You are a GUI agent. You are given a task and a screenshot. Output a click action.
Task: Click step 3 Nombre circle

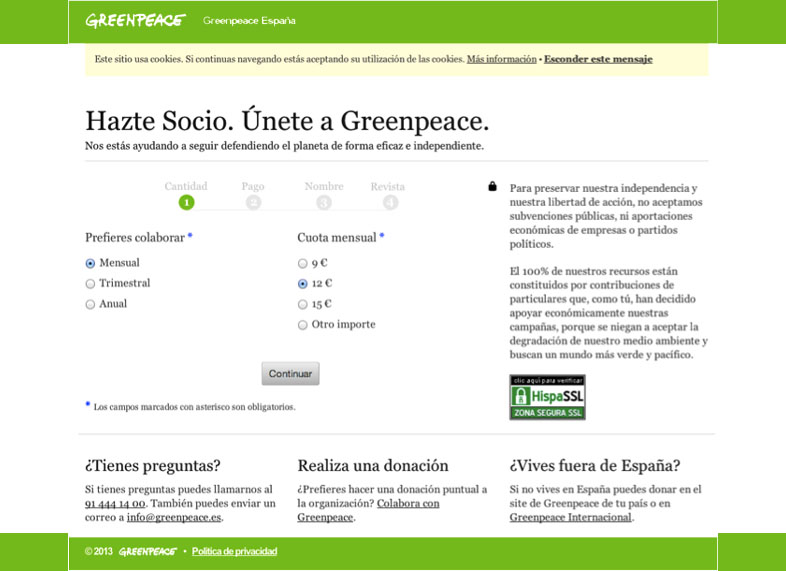tap(324, 203)
